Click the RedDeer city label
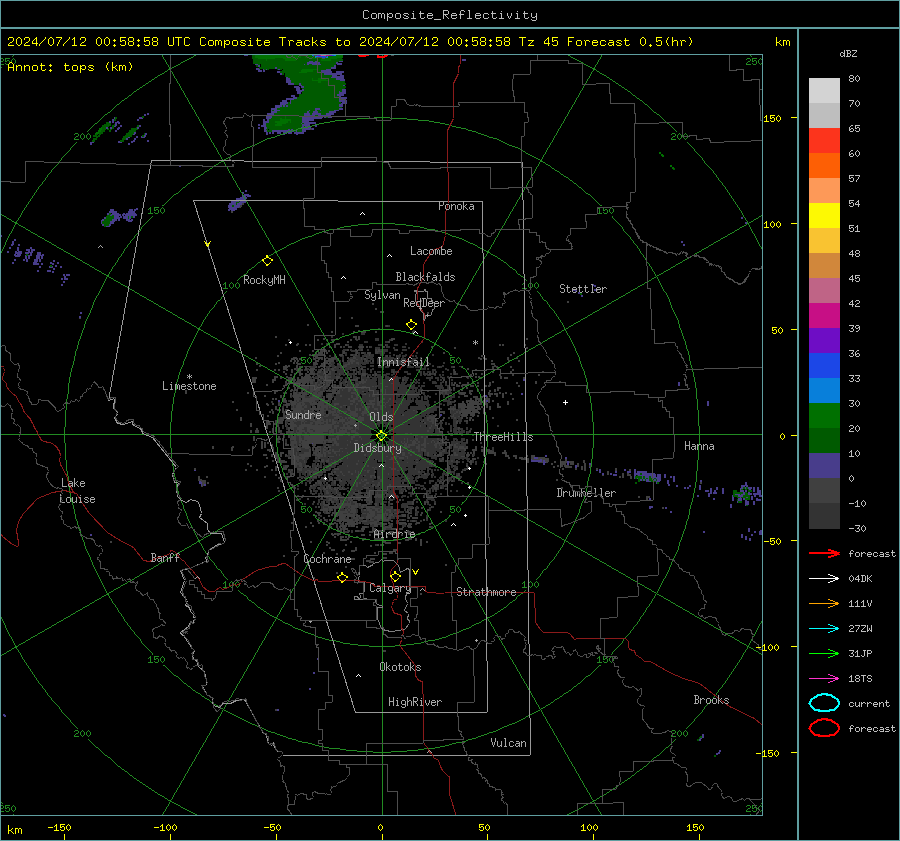 point(424,303)
